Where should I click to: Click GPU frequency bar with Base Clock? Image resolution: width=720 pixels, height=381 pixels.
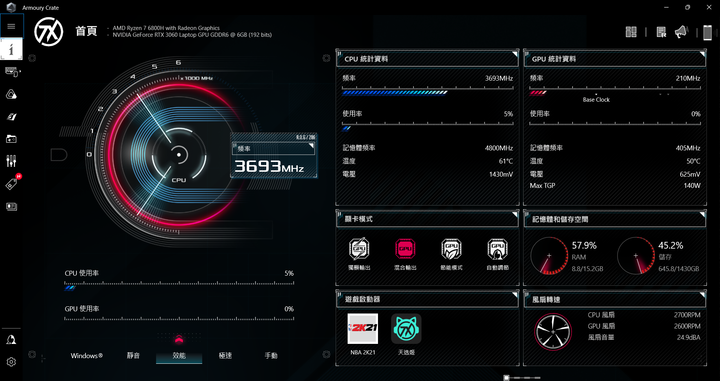(x=615, y=92)
